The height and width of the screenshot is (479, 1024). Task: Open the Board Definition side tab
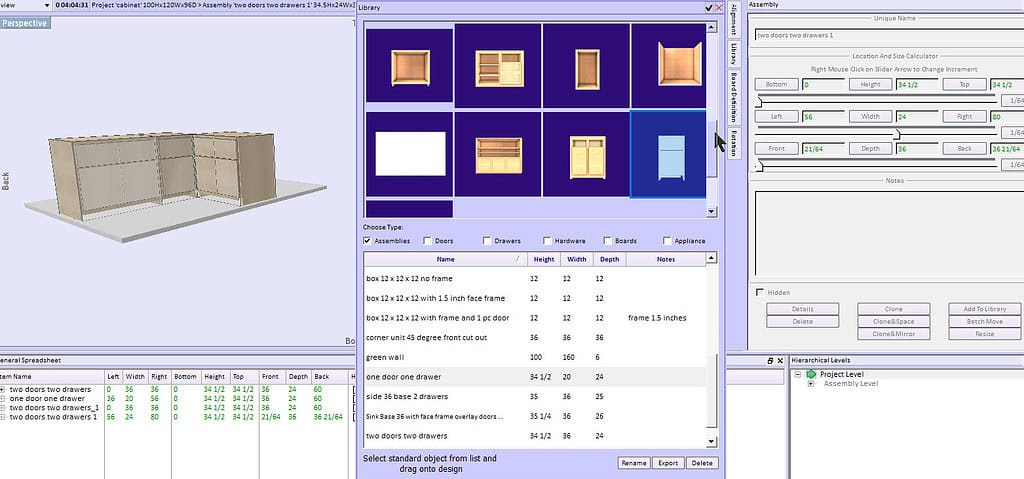[x=734, y=96]
